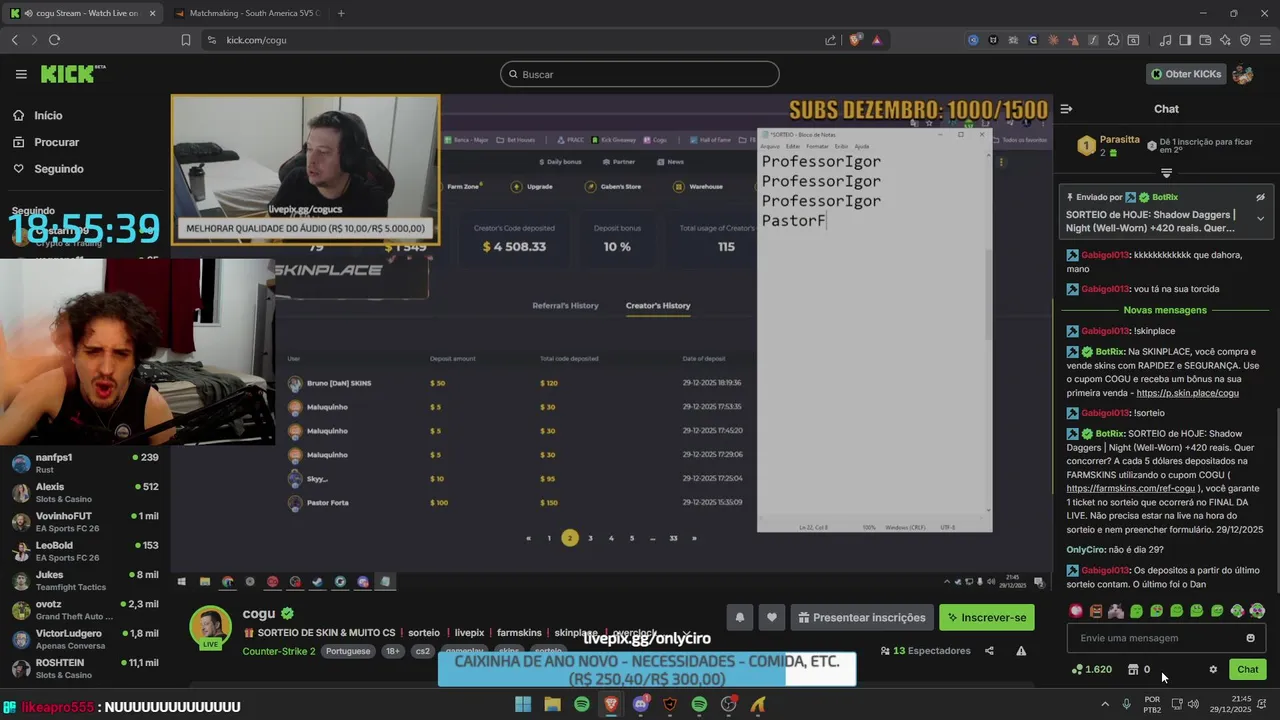
Task: Turn on notifications with bell button
Action: (740, 617)
